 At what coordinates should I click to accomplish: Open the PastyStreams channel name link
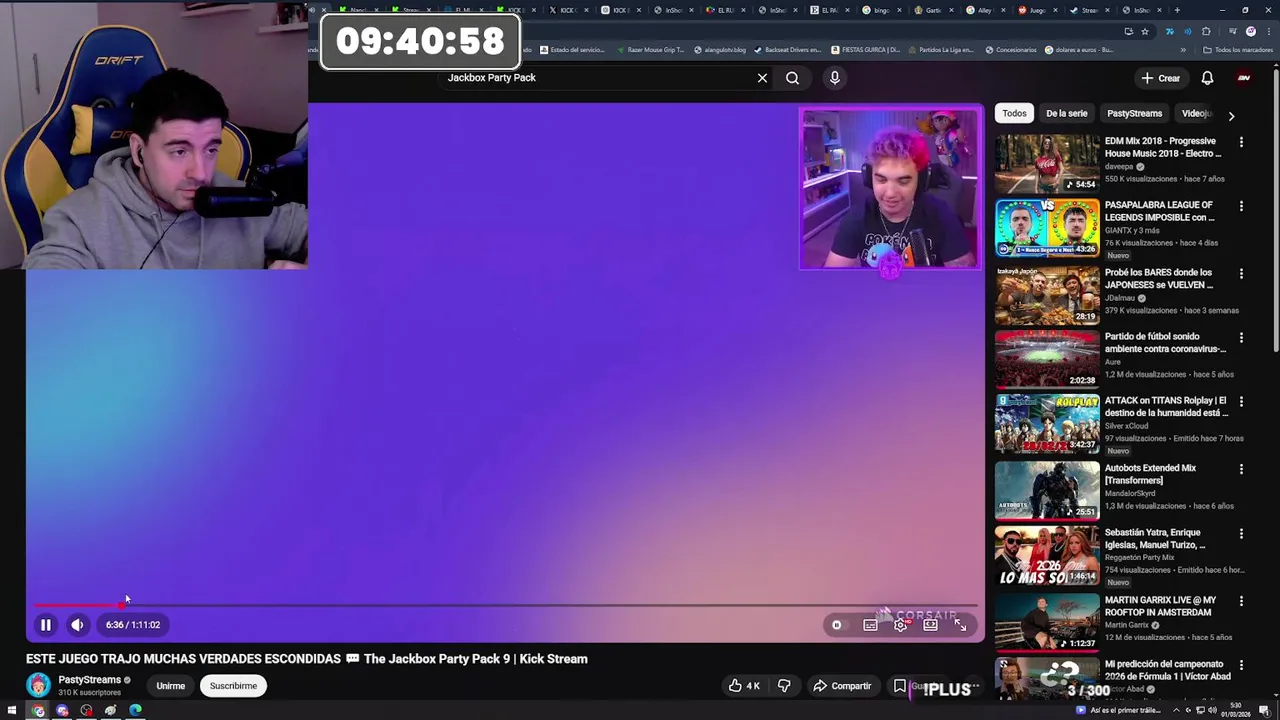click(89, 680)
